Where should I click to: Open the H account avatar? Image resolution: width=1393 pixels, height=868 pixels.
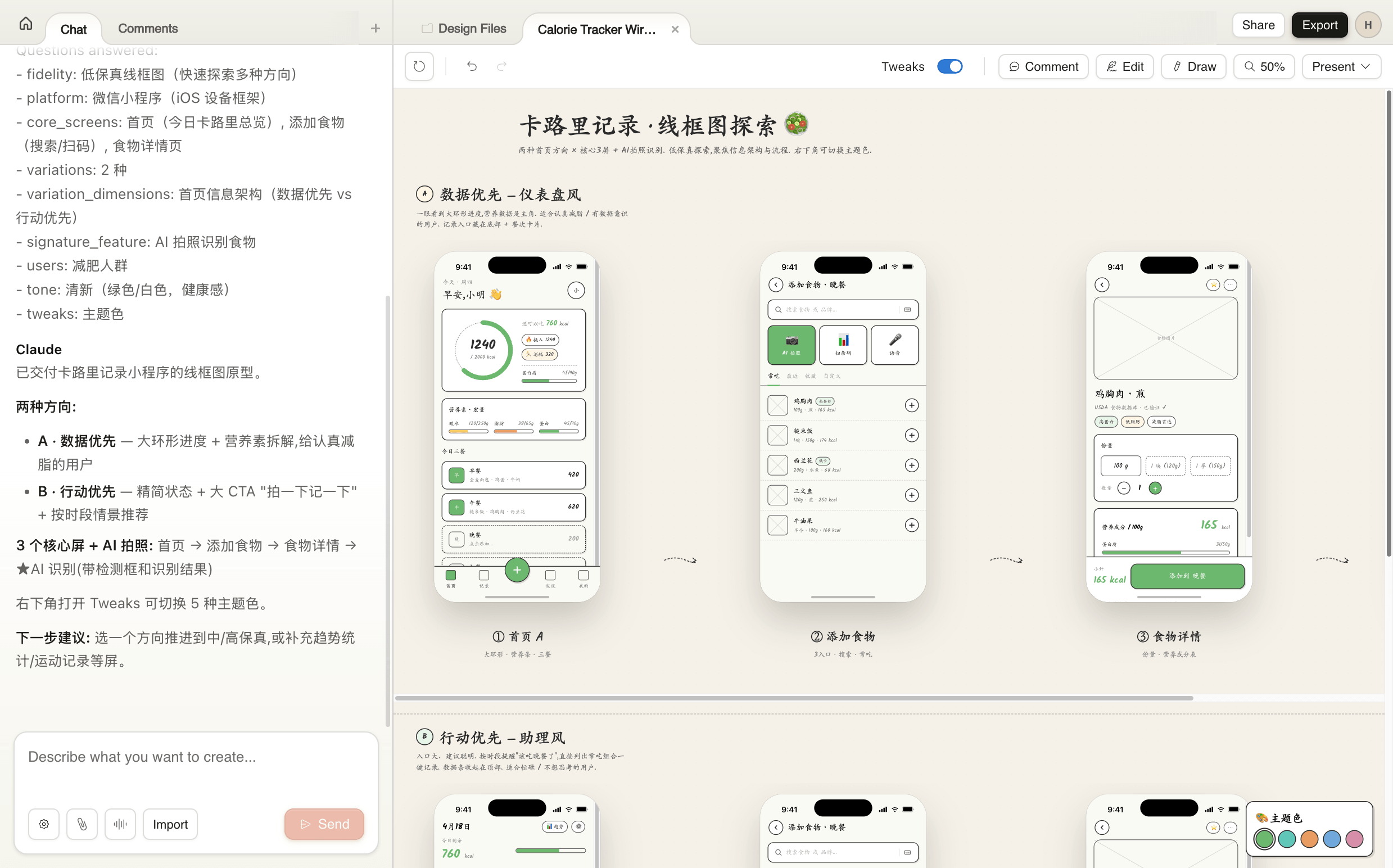pos(1368,25)
